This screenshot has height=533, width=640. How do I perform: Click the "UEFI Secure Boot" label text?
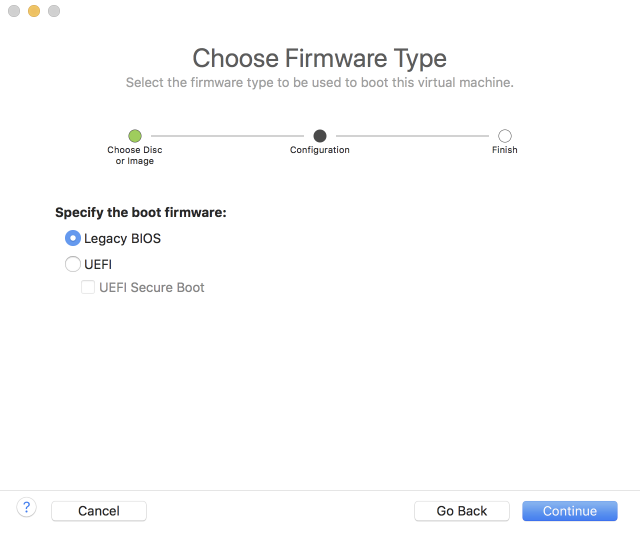point(152,288)
